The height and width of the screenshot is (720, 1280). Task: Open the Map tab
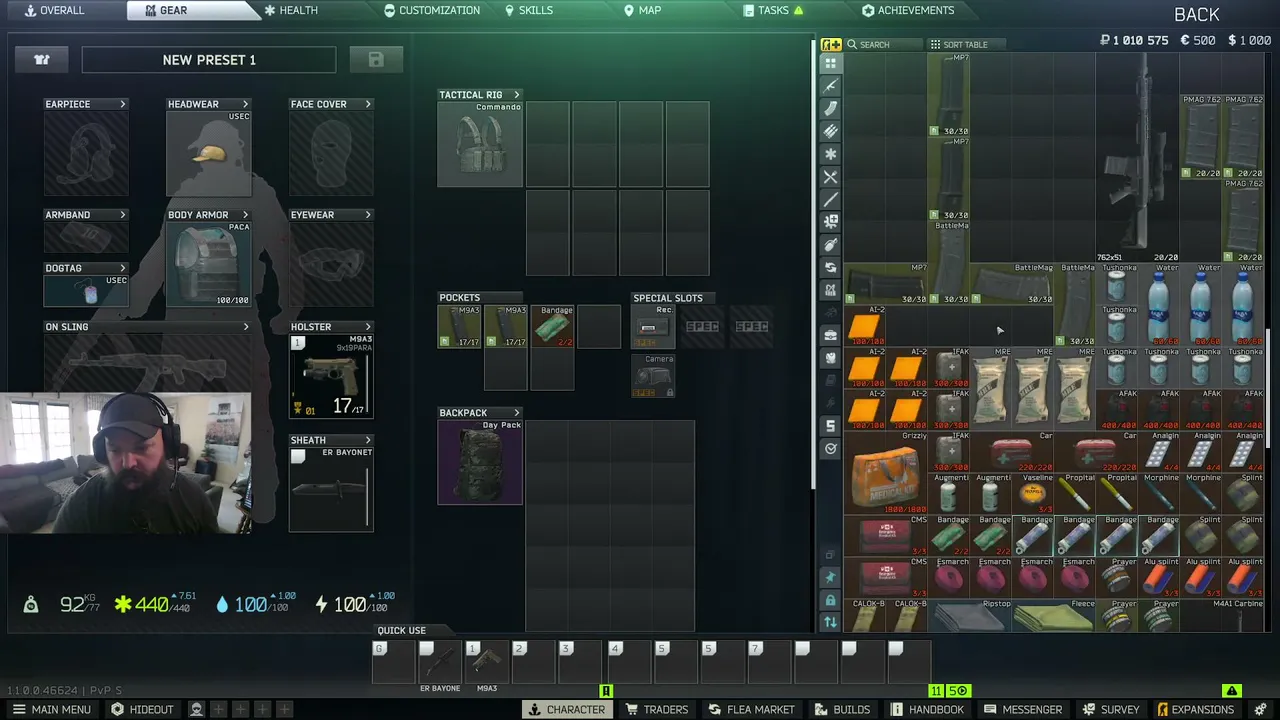coord(642,10)
